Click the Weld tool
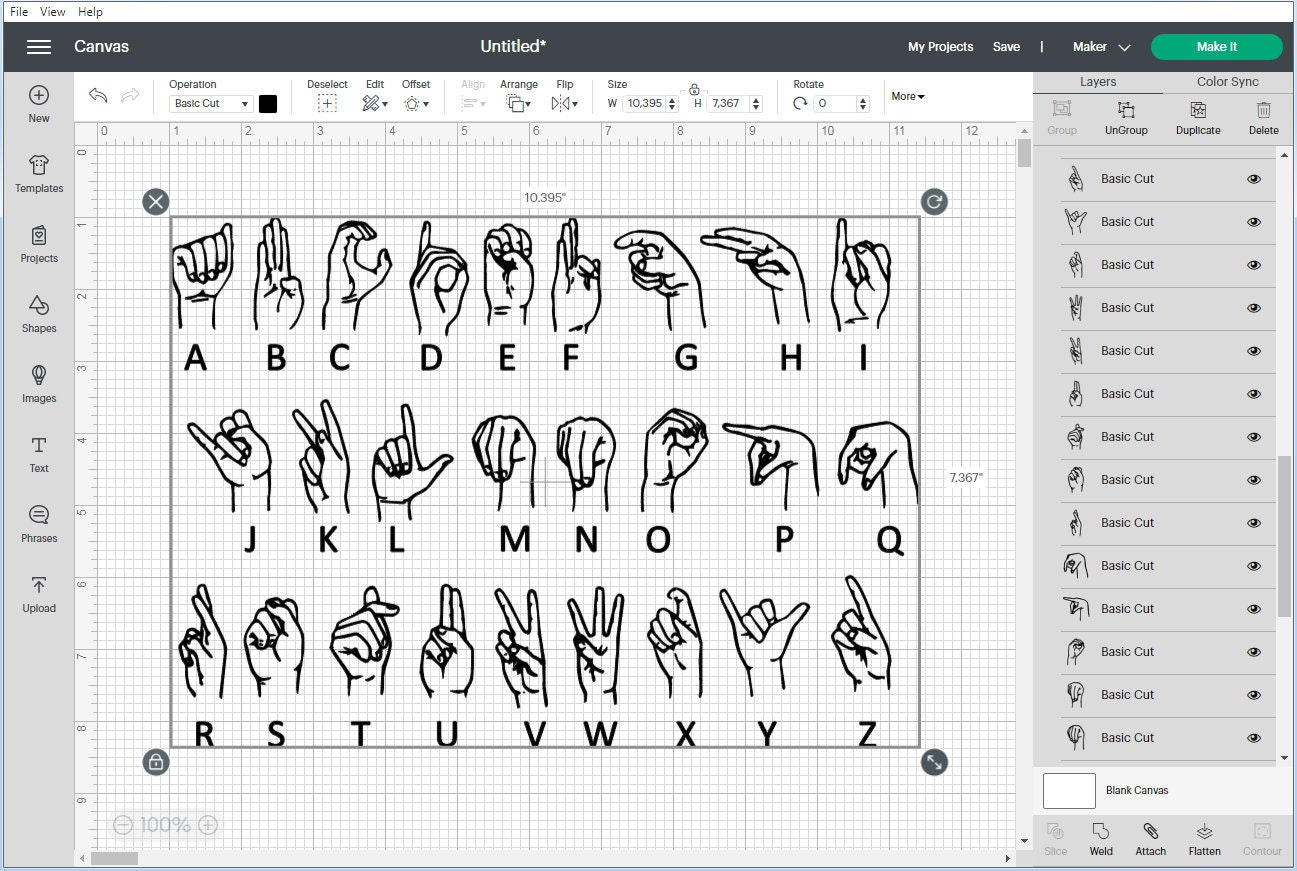This screenshot has height=871, width=1297. 1100,840
